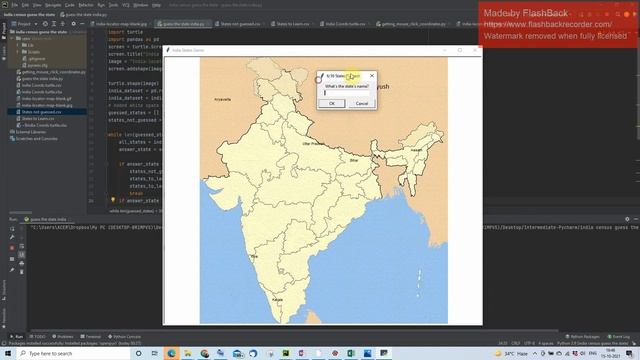Select the Python Console tool window tab
The image size is (640, 360).
point(124,337)
